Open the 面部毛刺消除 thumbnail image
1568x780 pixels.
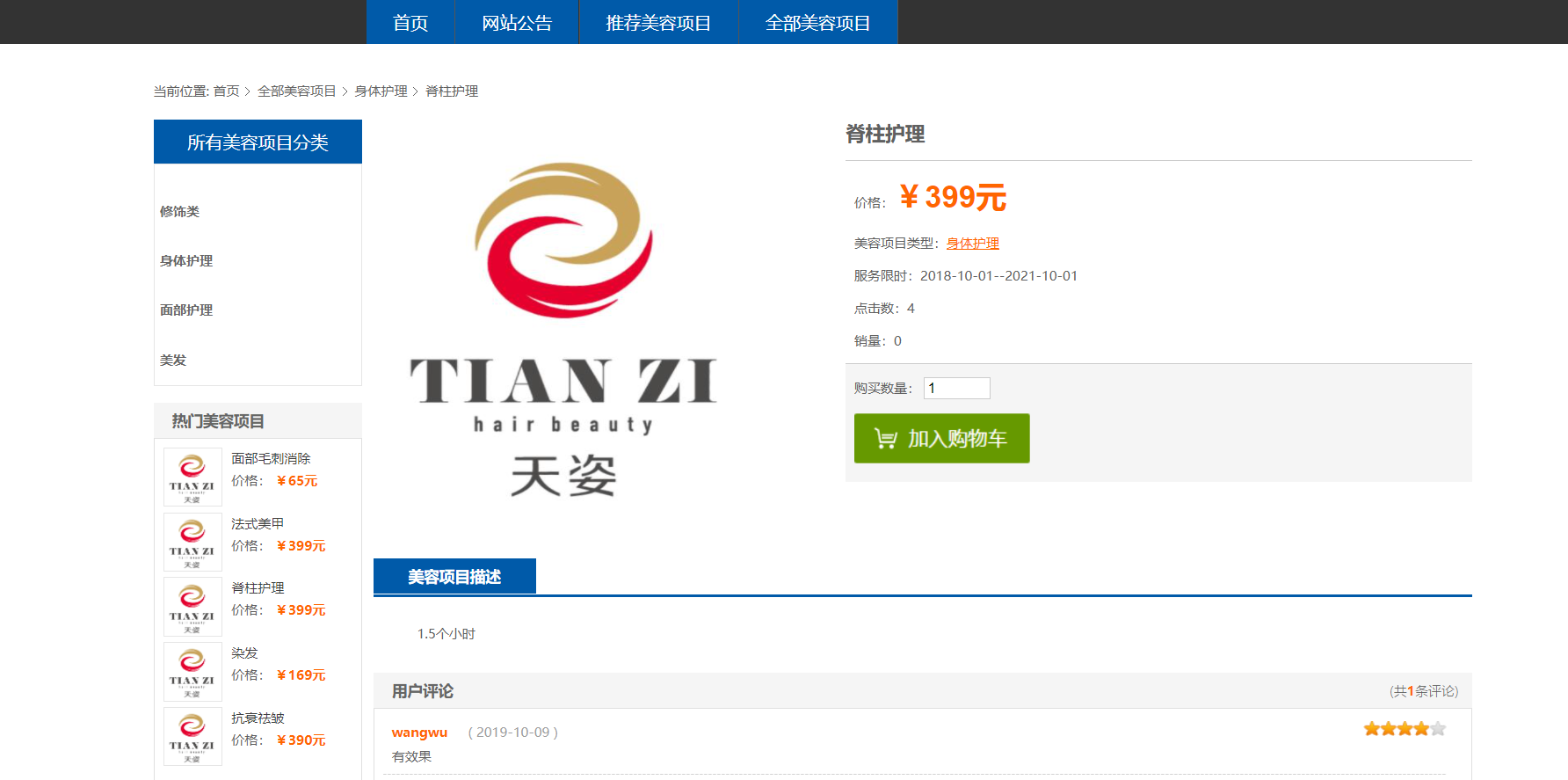(192, 477)
